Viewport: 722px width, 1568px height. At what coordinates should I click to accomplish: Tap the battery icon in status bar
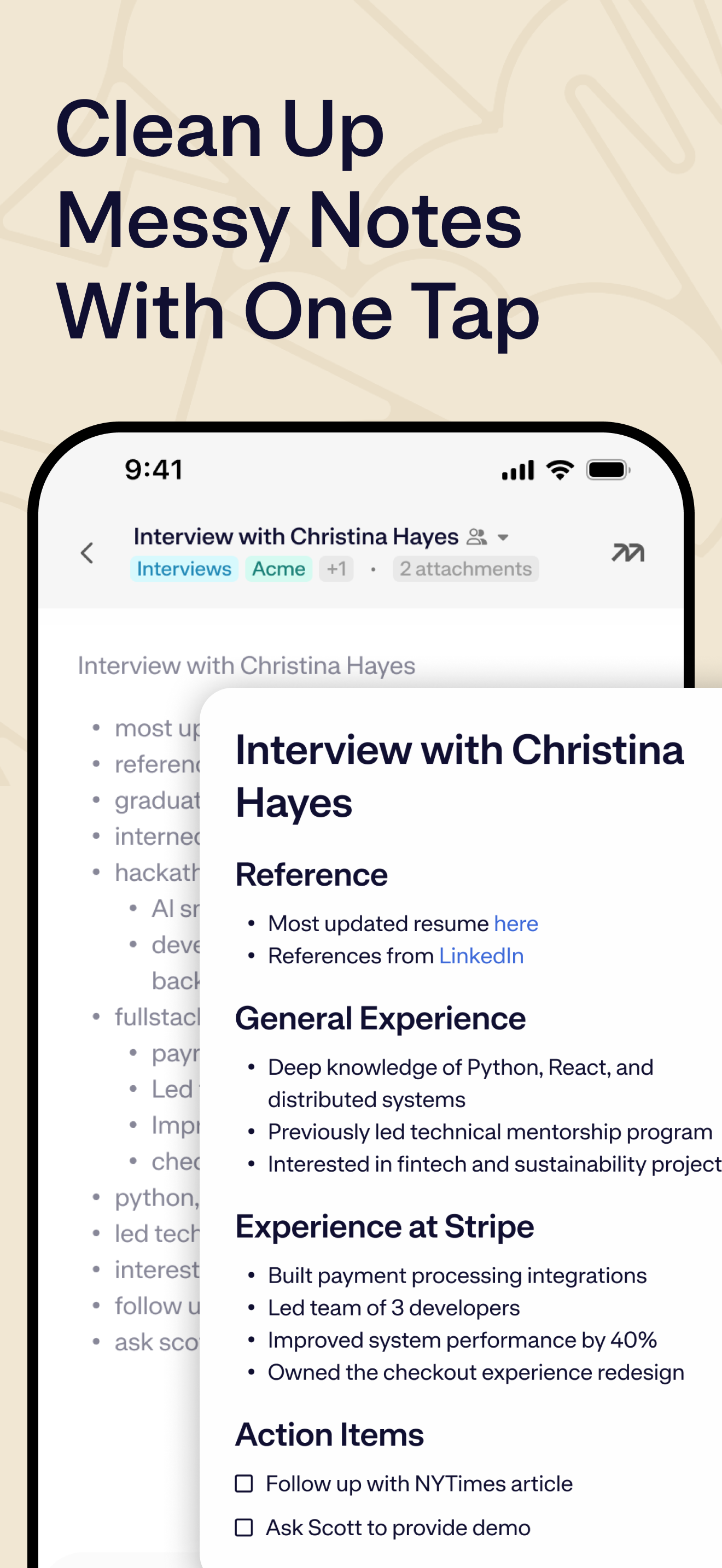point(608,470)
